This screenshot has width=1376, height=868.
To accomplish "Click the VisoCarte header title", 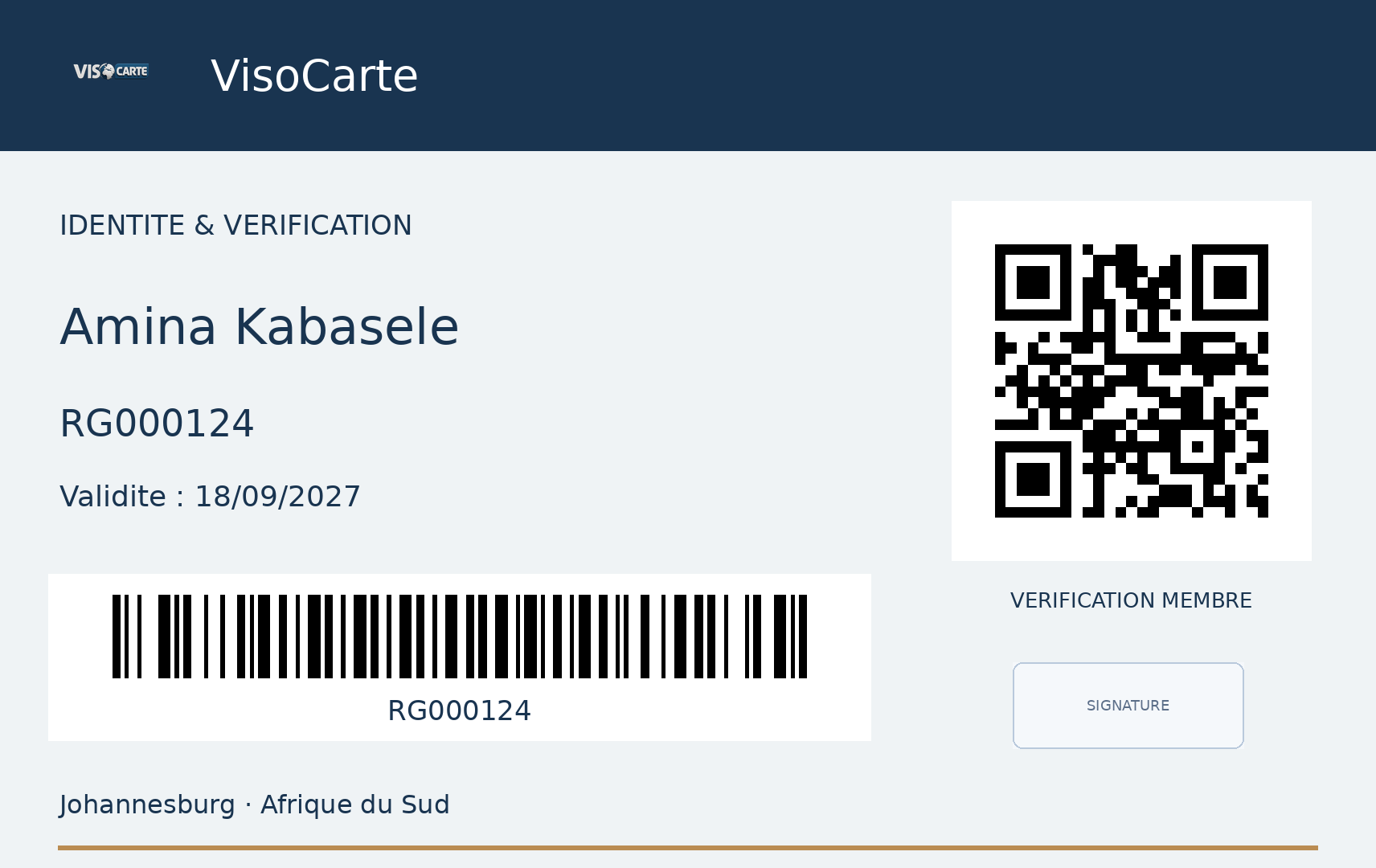I will coord(314,76).
